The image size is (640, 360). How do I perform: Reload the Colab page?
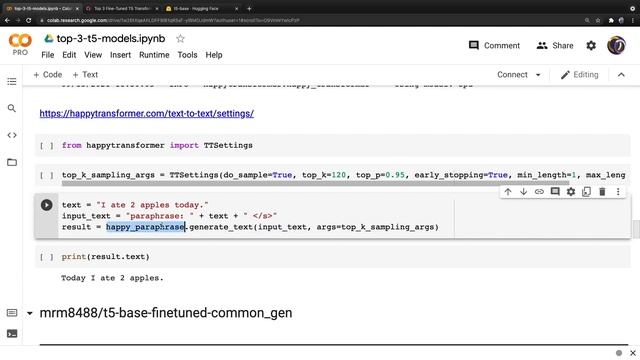coord(29,20)
